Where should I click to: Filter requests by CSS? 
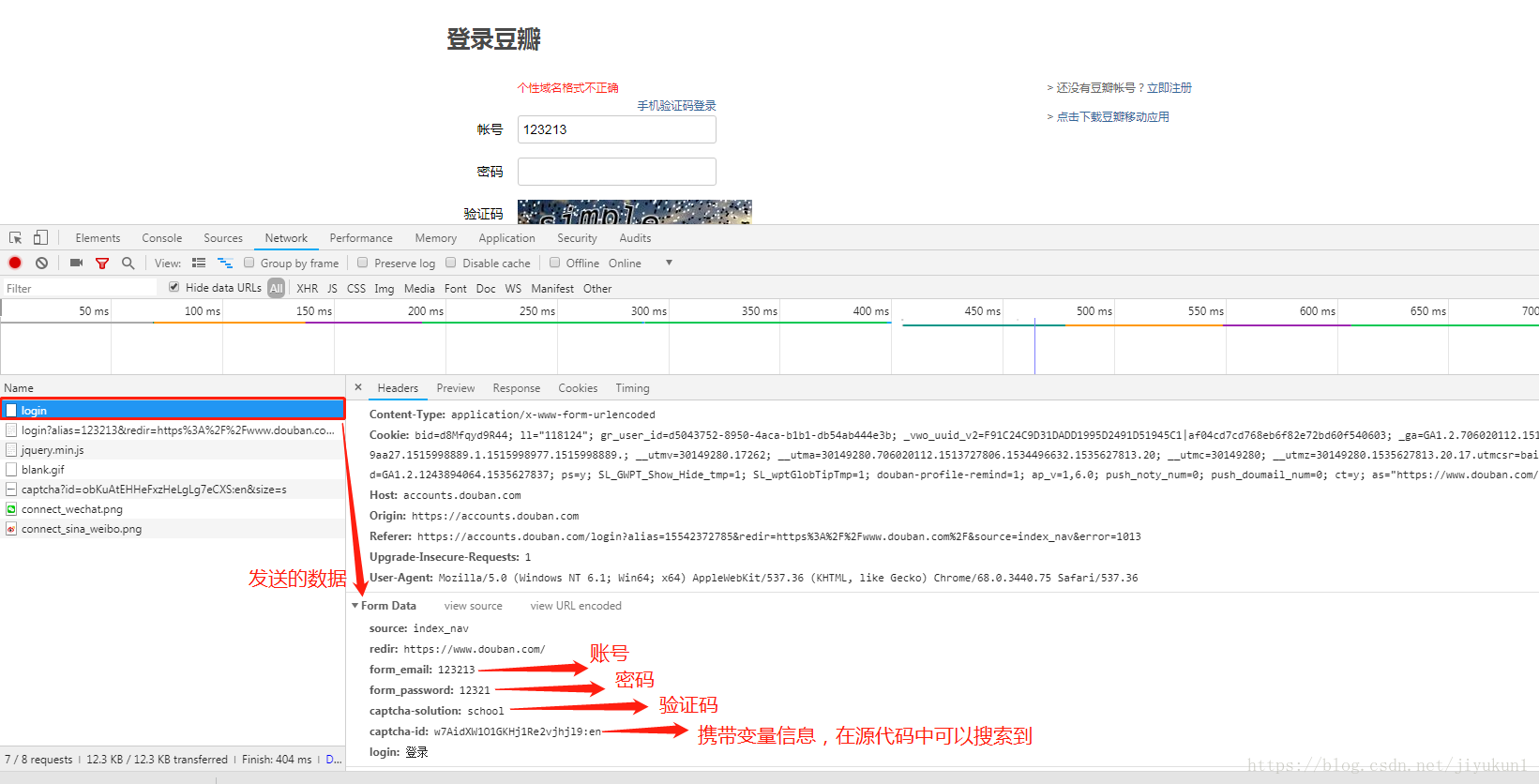tap(356, 289)
